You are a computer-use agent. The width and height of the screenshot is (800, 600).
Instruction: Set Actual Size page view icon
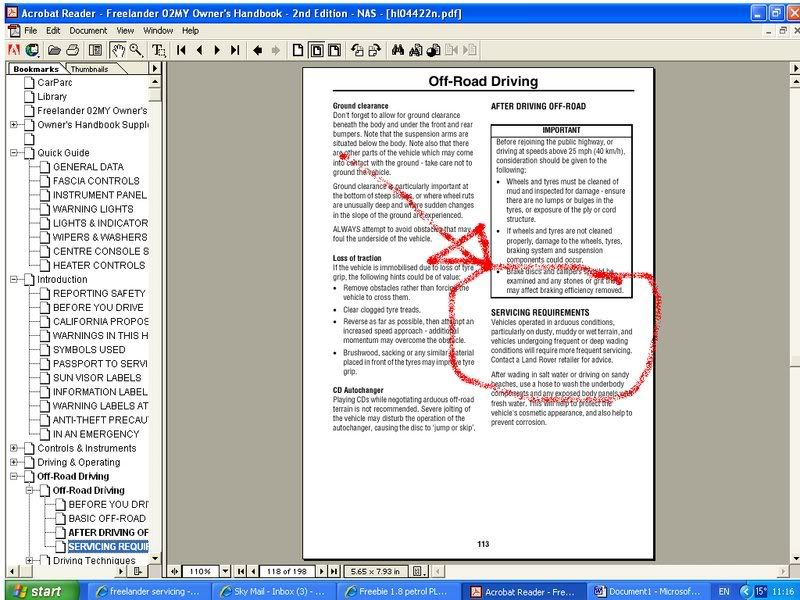point(298,50)
